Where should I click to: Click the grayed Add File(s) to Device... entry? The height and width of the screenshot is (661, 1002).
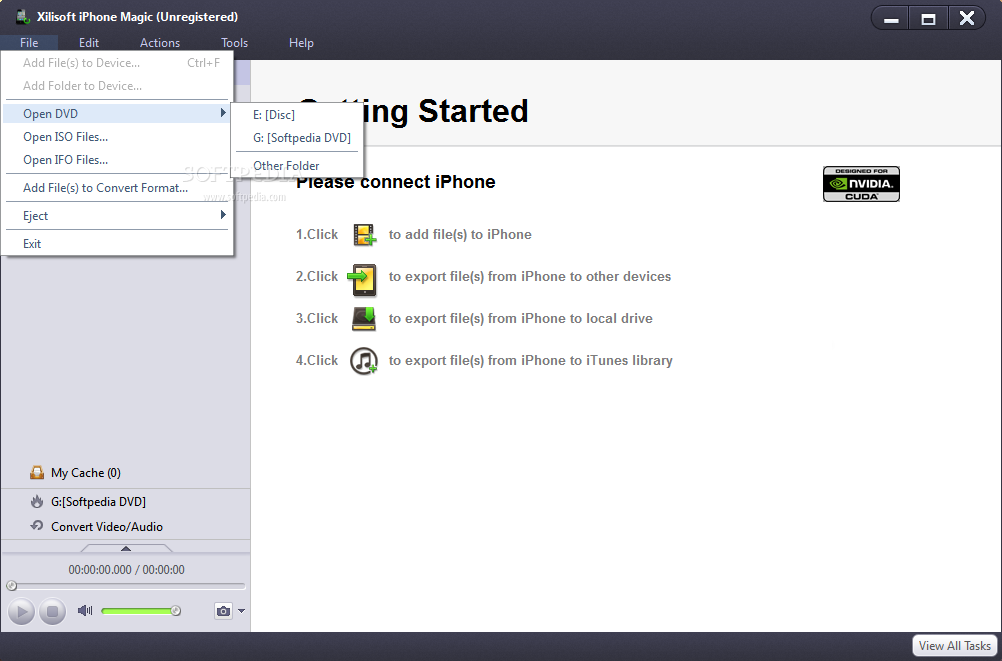pyautogui.click(x=117, y=63)
